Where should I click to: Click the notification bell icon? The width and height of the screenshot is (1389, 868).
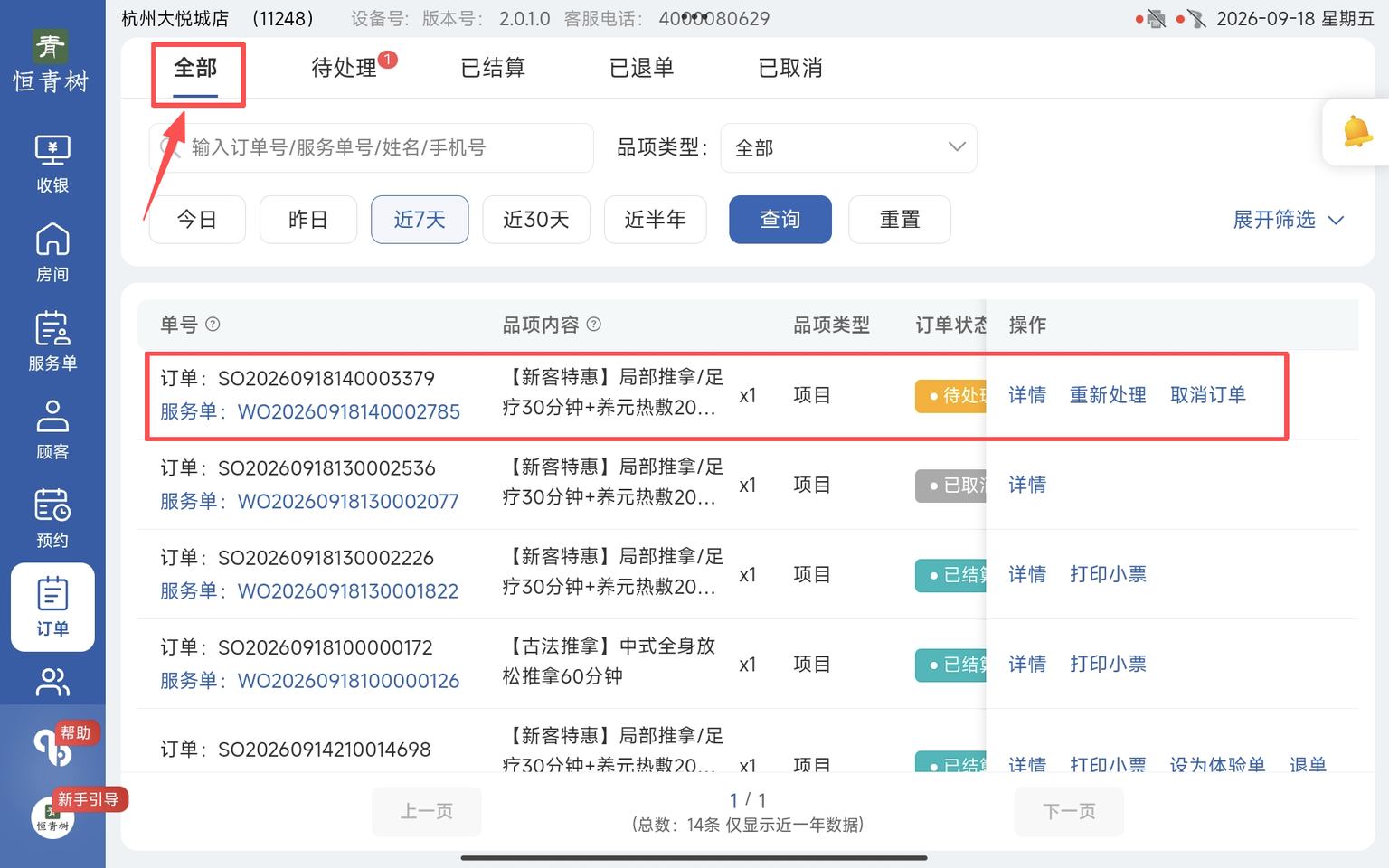tap(1357, 132)
